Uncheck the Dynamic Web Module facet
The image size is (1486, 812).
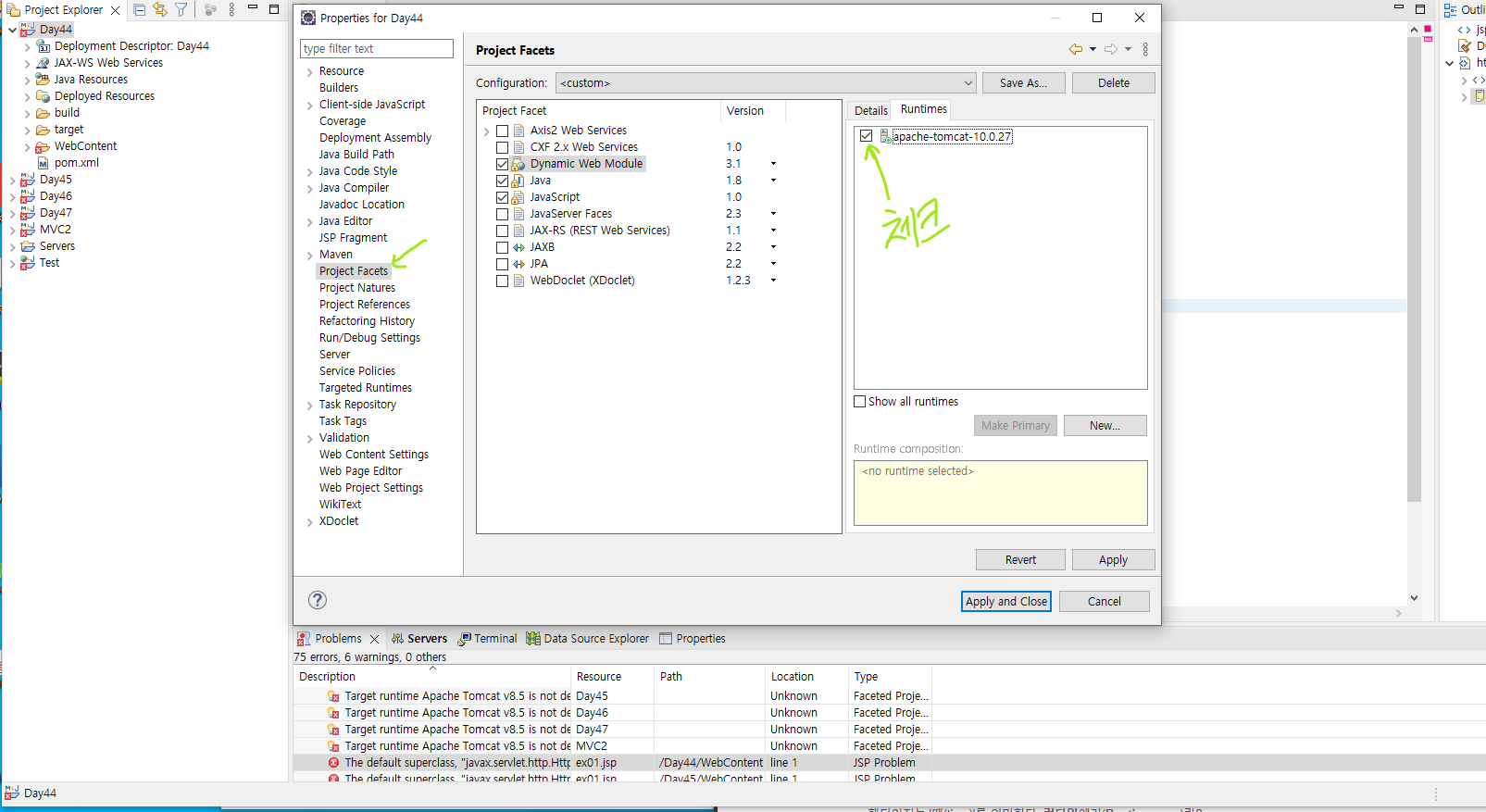[x=502, y=164]
